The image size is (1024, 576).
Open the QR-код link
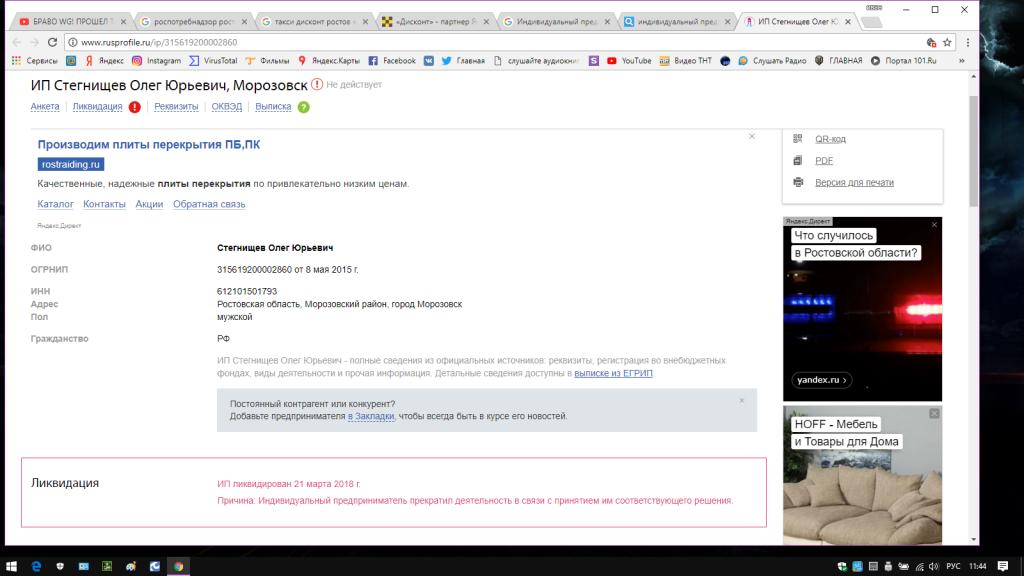point(830,139)
